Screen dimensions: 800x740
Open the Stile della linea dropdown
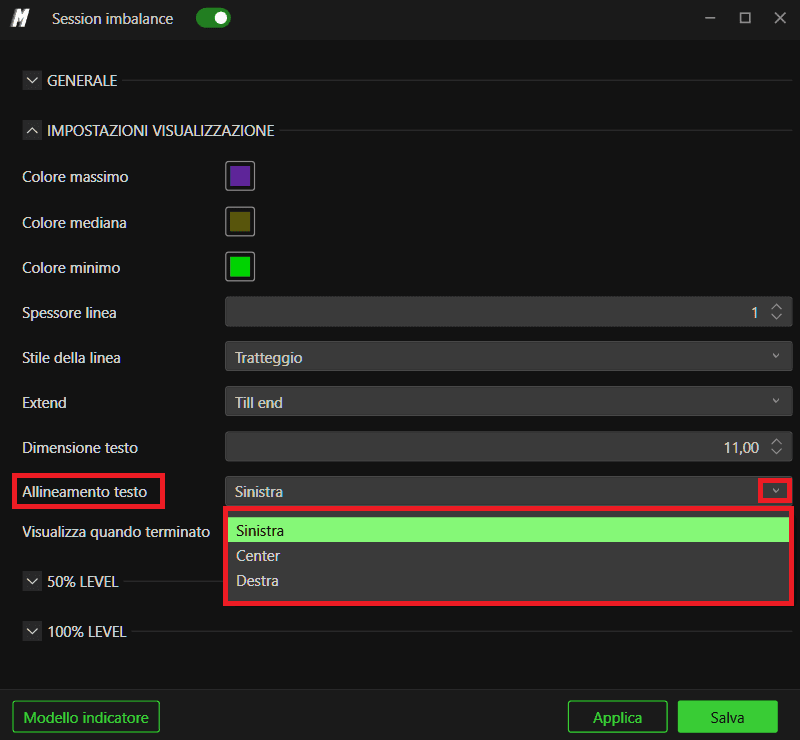508,357
